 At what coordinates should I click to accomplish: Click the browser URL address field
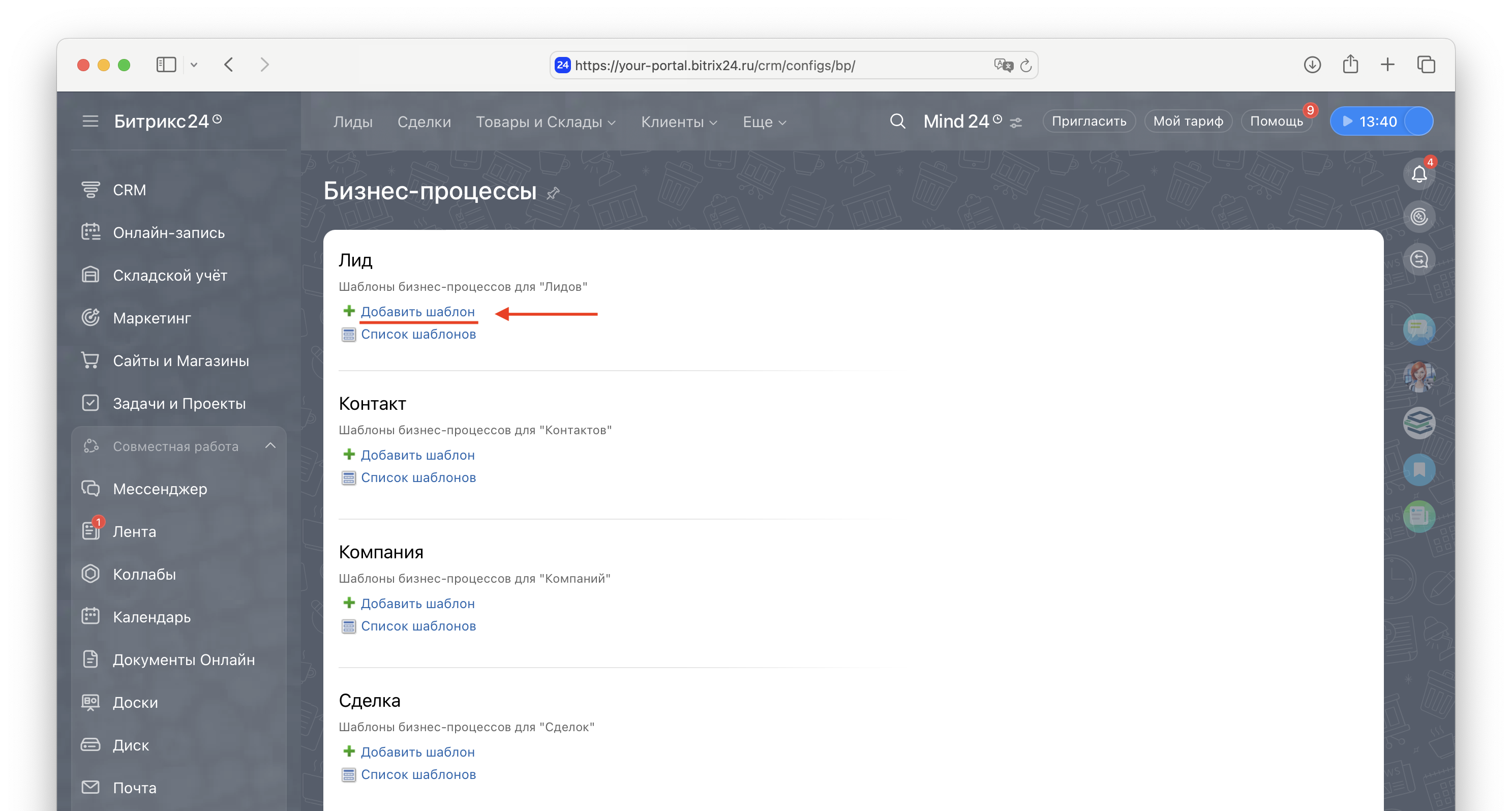775,65
